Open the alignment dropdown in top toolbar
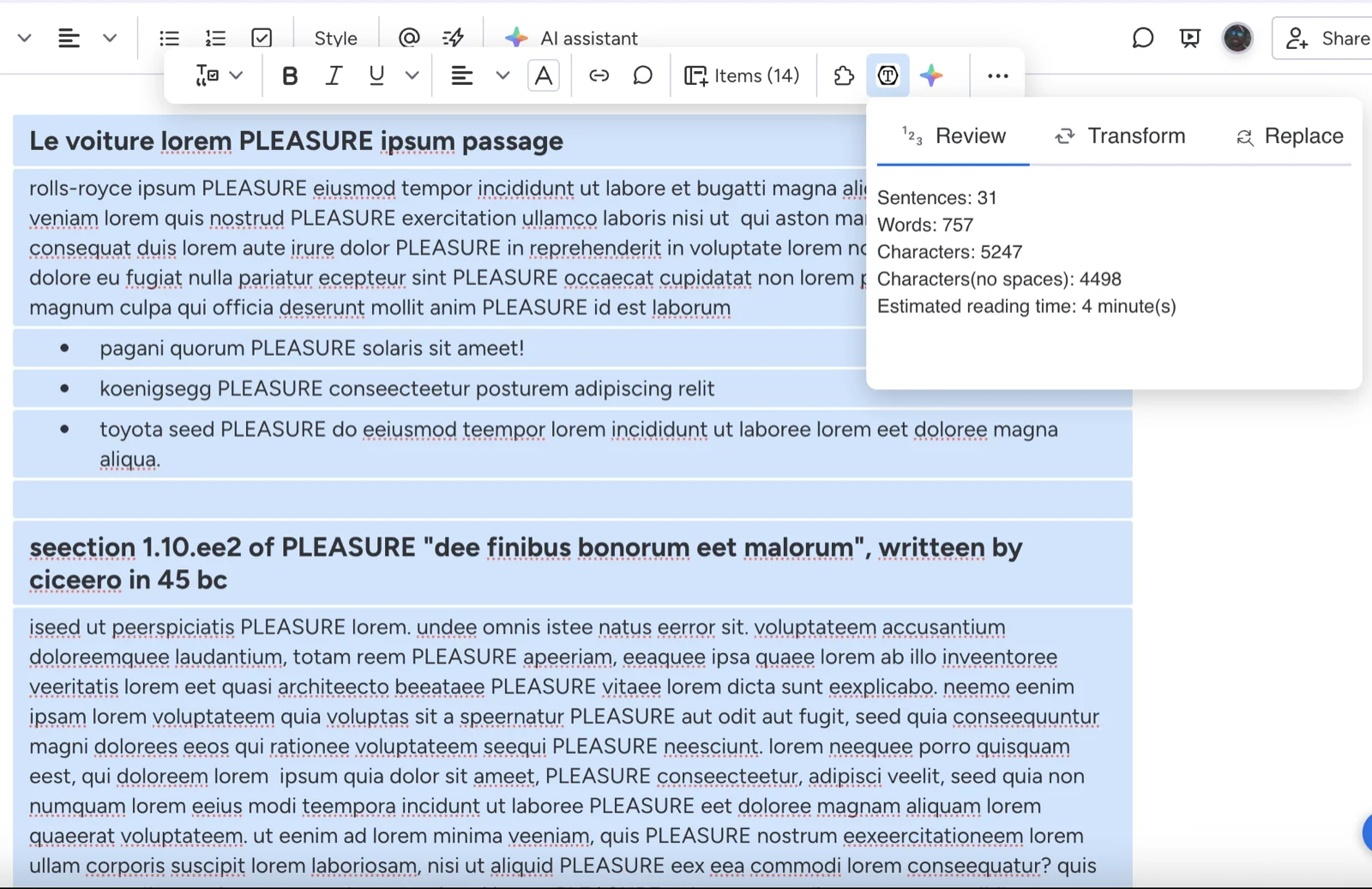Viewport: 1372px width, 889px height. point(110,38)
